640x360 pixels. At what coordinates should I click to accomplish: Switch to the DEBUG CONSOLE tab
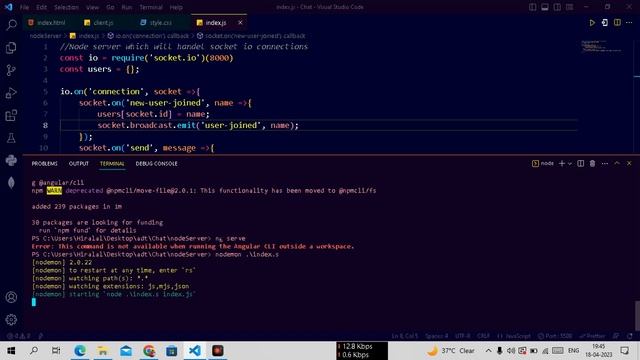pos(156,164)
